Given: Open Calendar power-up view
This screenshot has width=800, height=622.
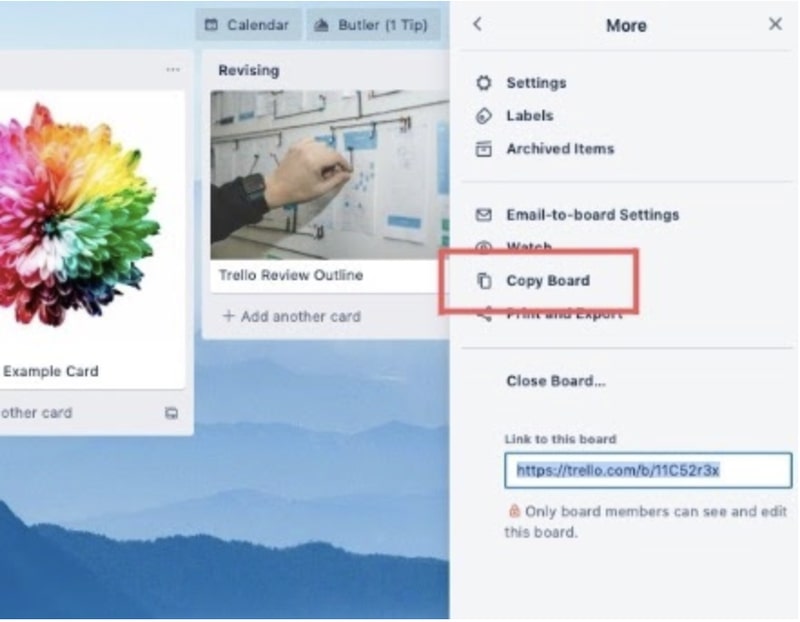Looking at the screenshot, I should (247, 25).
